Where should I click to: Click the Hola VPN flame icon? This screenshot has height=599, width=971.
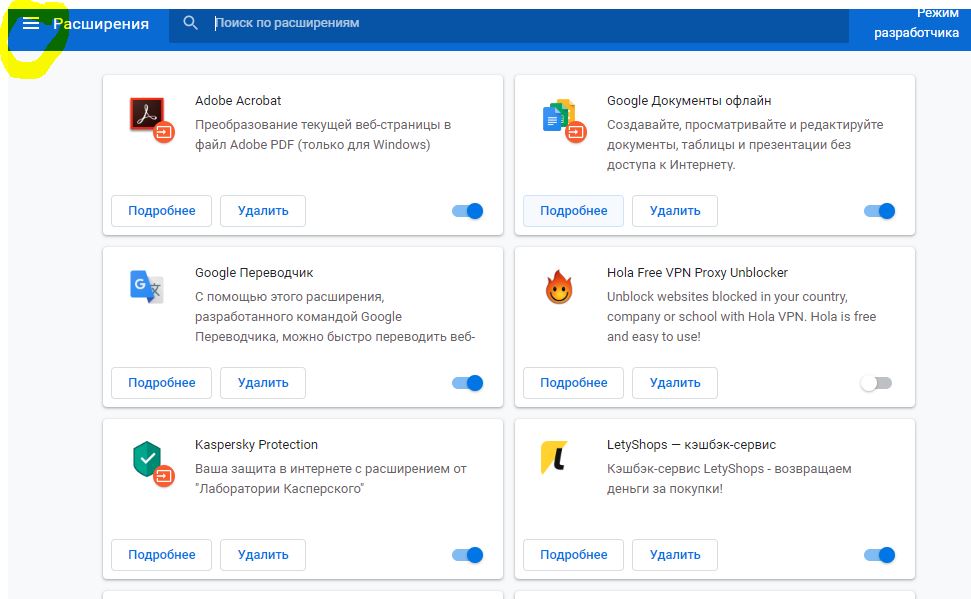(559, 287)
